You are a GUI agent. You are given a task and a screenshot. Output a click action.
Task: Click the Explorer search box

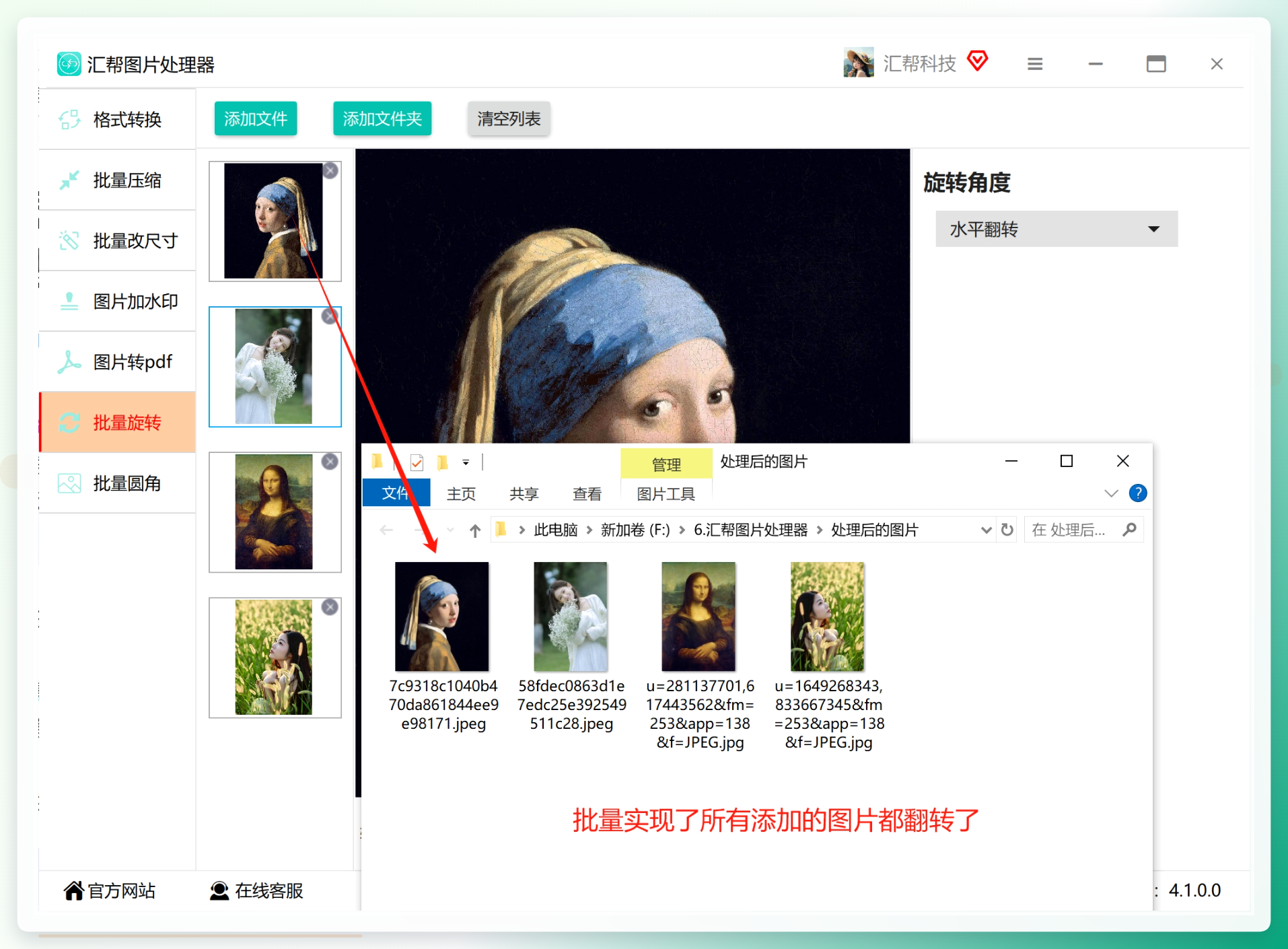tap(1083, 530)
